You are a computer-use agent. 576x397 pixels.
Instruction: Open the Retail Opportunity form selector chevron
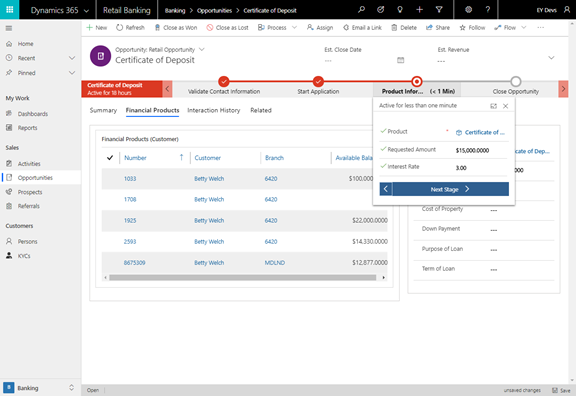(x=202, y=49)
